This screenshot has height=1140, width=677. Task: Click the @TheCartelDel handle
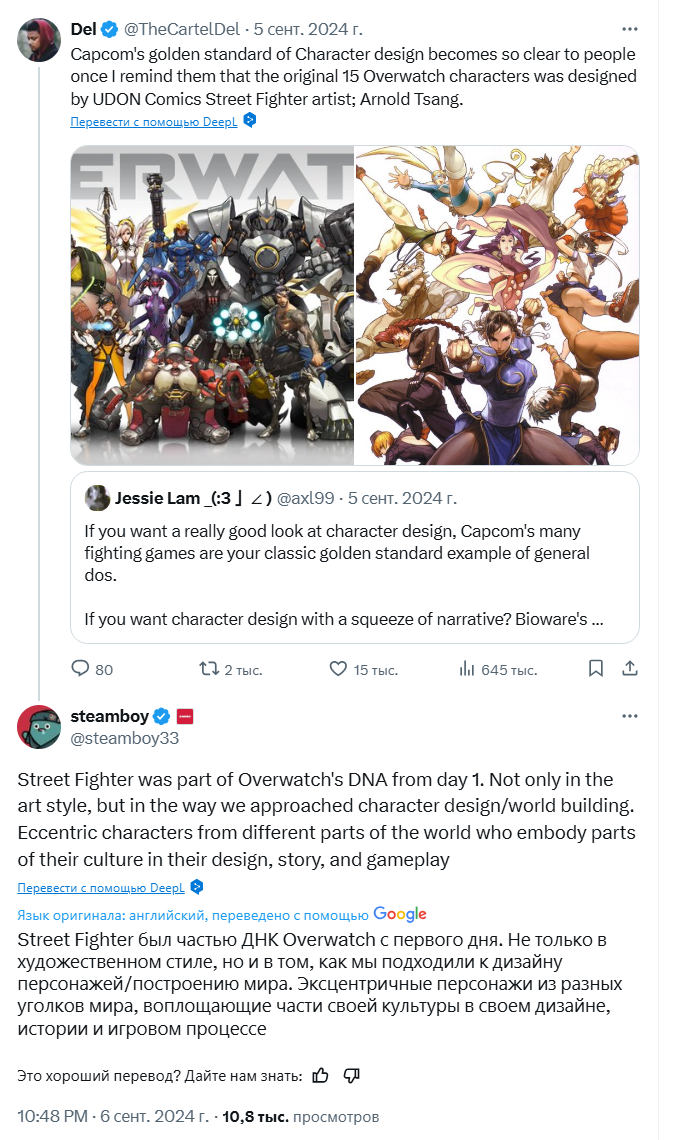point(182,29)
